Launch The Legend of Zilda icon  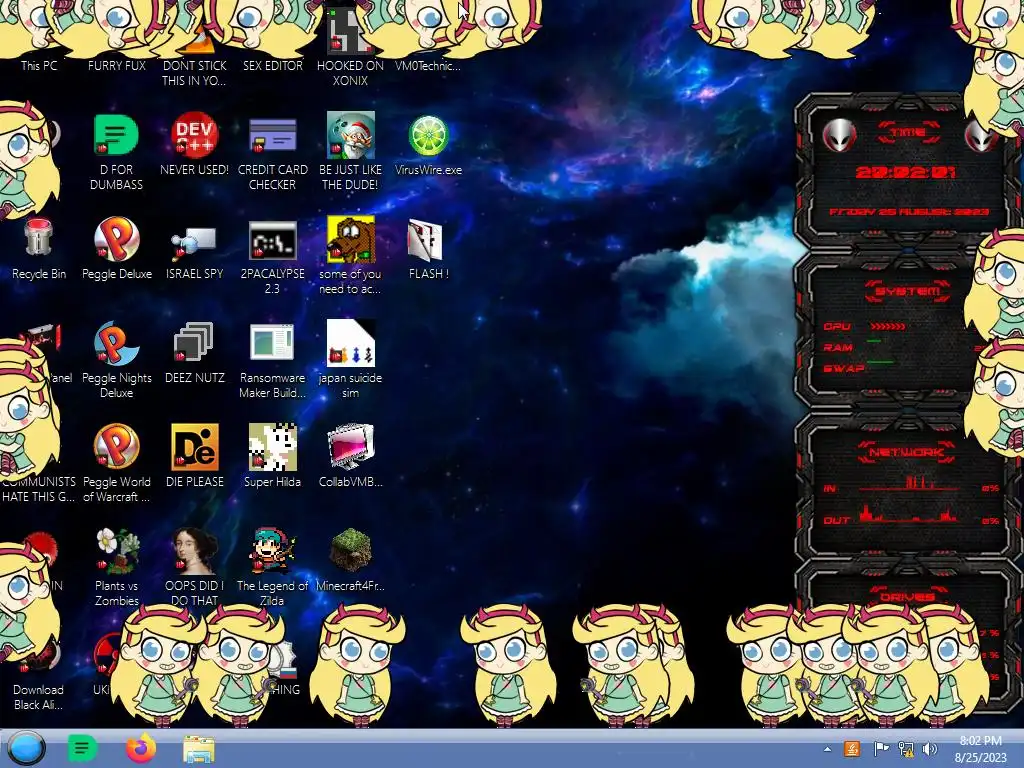272,551
